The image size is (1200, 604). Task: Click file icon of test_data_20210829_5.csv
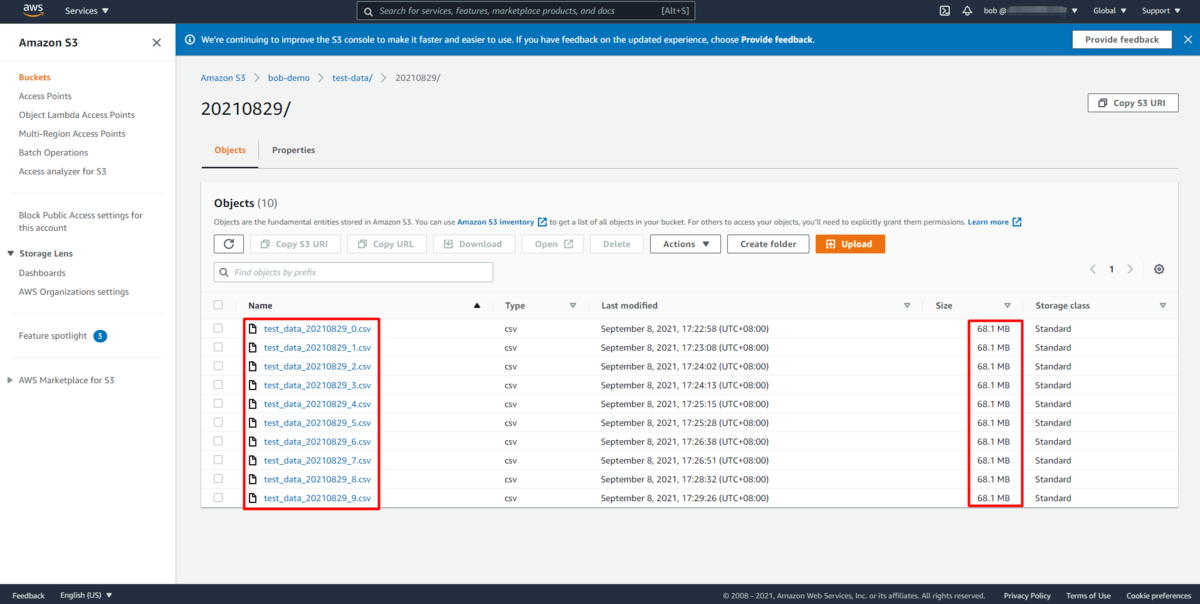point(253,423)
